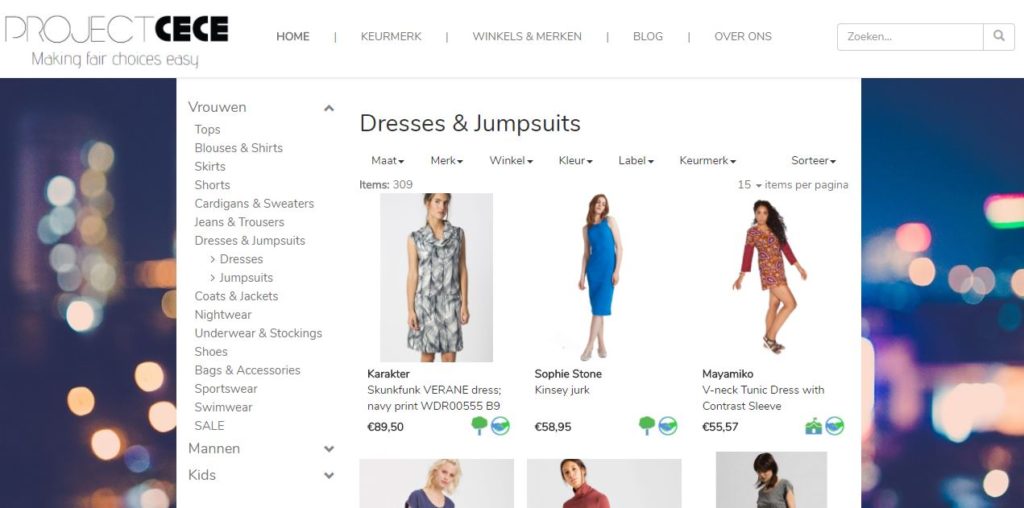Viewport: 1024px width, 508px height.
Task: Click the Sophie Stone shop name
Action: tap(568, 374)
